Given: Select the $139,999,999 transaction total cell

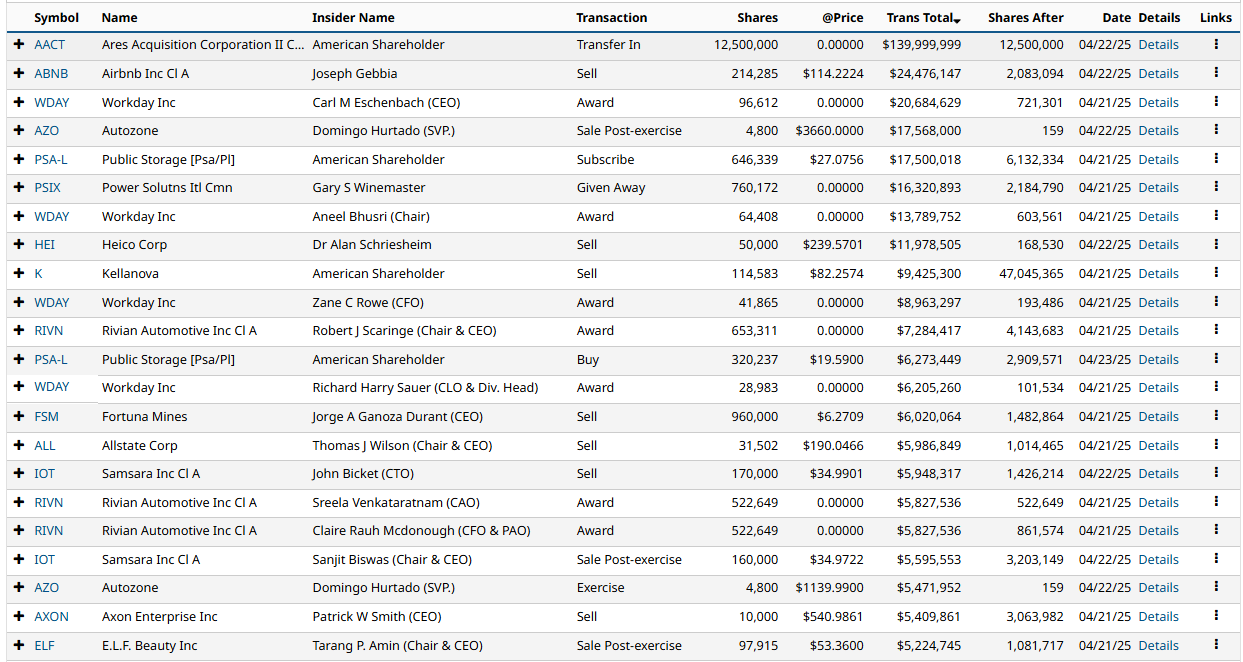Looking at the screenshot, I should [922, 45].
